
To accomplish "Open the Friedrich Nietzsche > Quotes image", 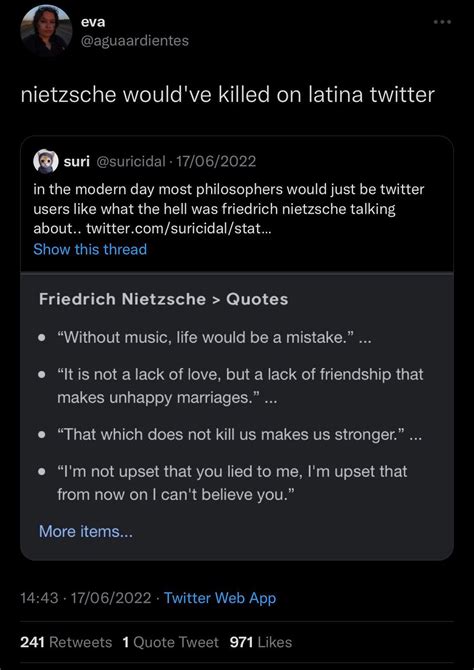I will coord(237,416).
